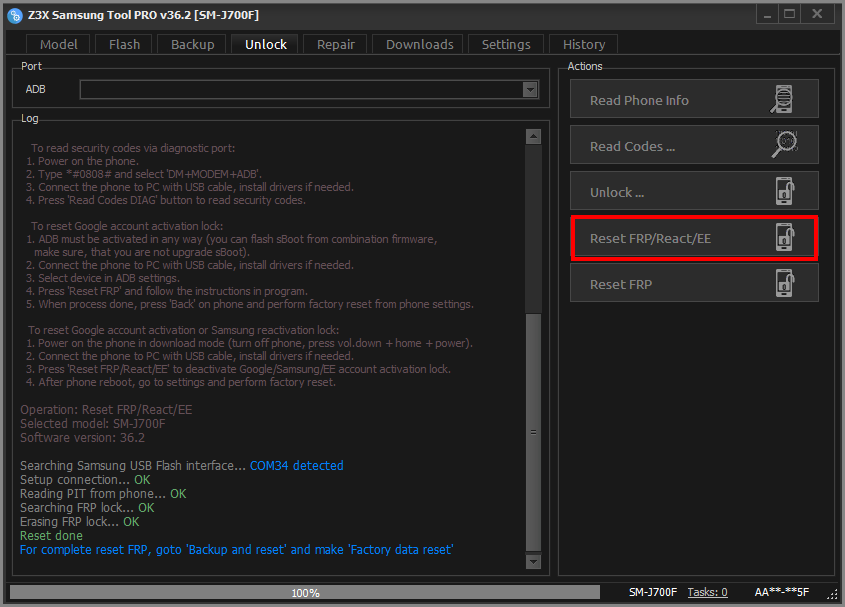This screenshot has width=845, height=607.
Task: Click the 100% progress bar
Action: 304,592
